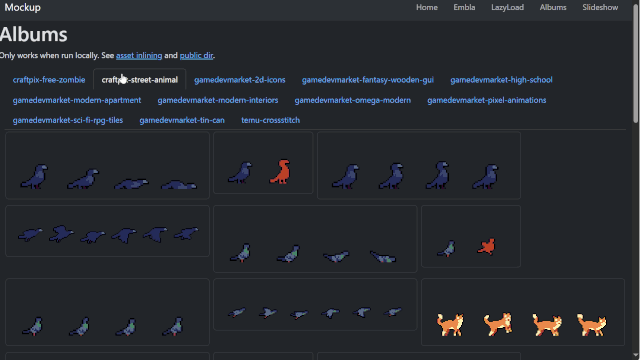This screenshot has height=360, width=640.
Task: Open the Embla page in the navbar
Action: pyautogui.click(x=464, y=7)
